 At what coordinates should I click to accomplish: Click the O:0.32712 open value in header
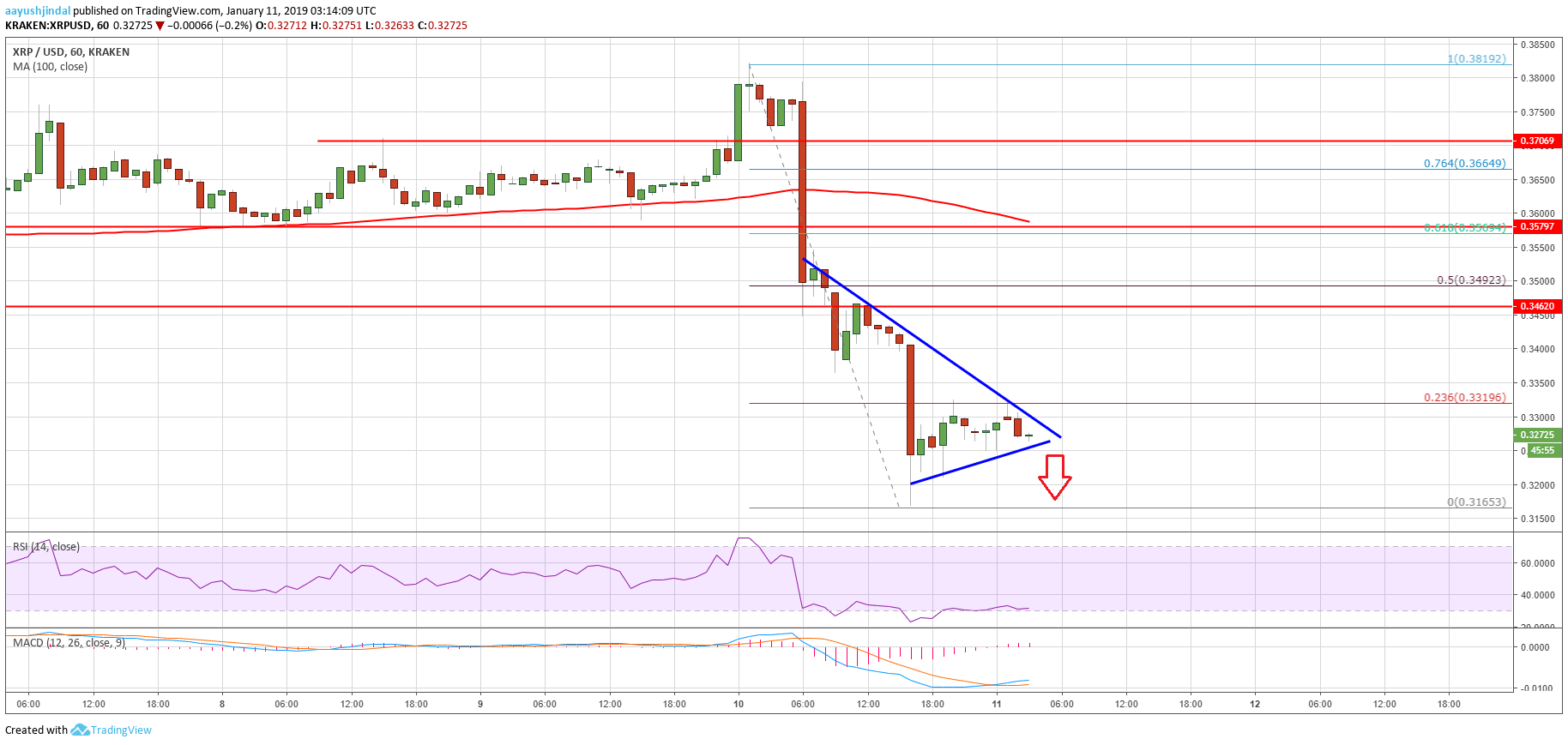pos(281,26)
